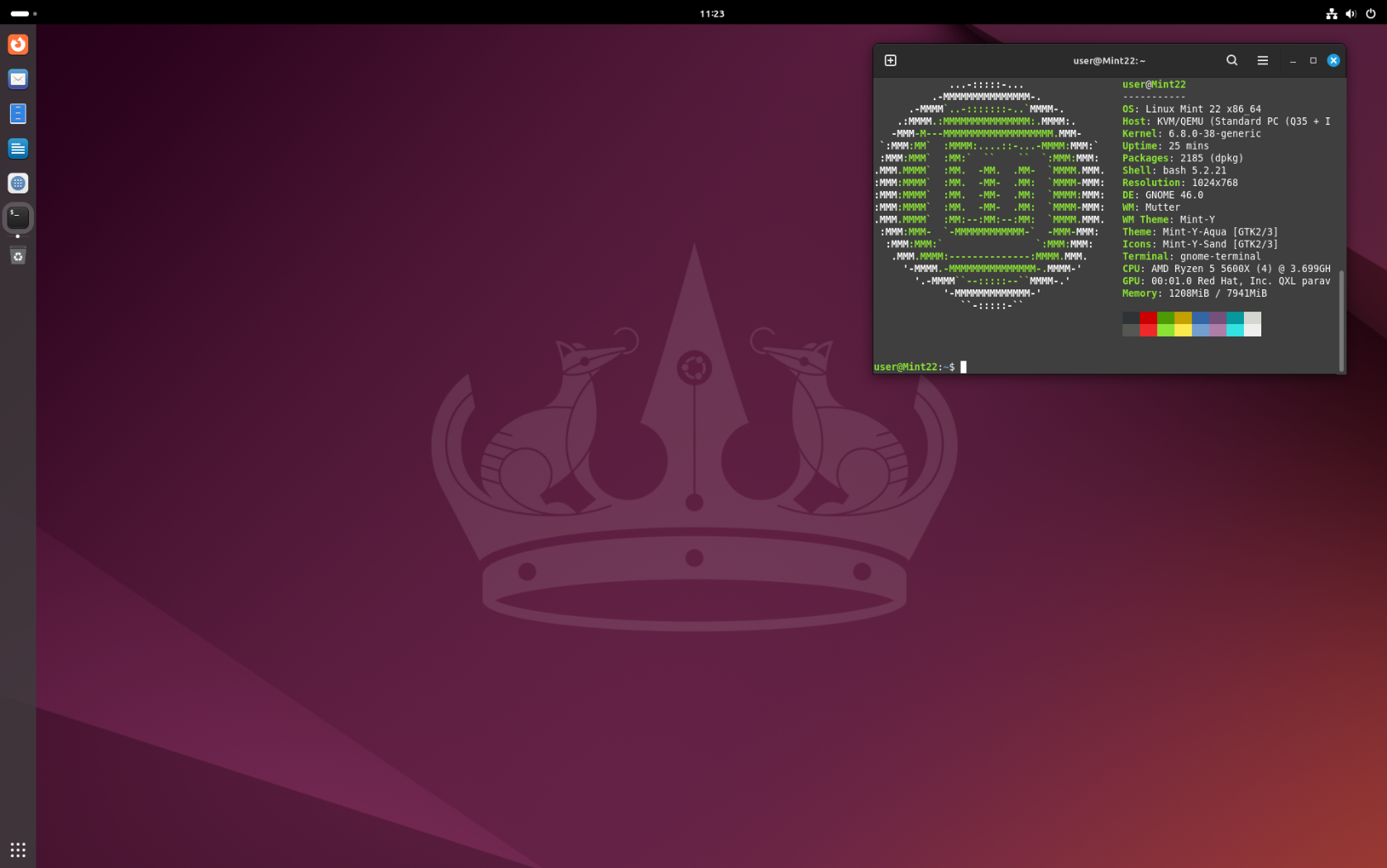Screen dimensions: 1387x868
Task: Click the terminal title 'user@Mint22:~'
Action: tap(1109, 60)
